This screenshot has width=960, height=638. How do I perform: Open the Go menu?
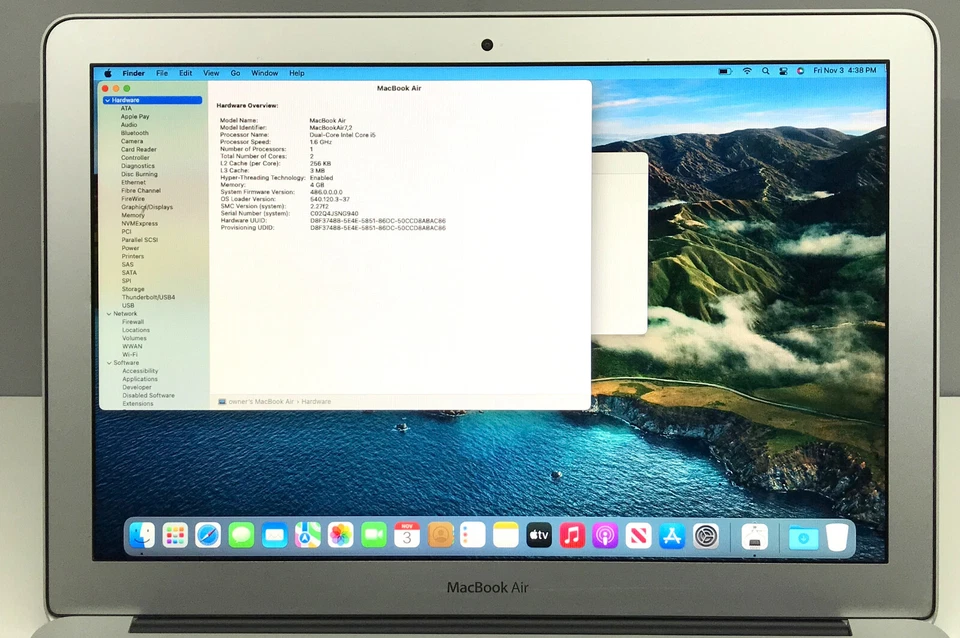[236, 72]
